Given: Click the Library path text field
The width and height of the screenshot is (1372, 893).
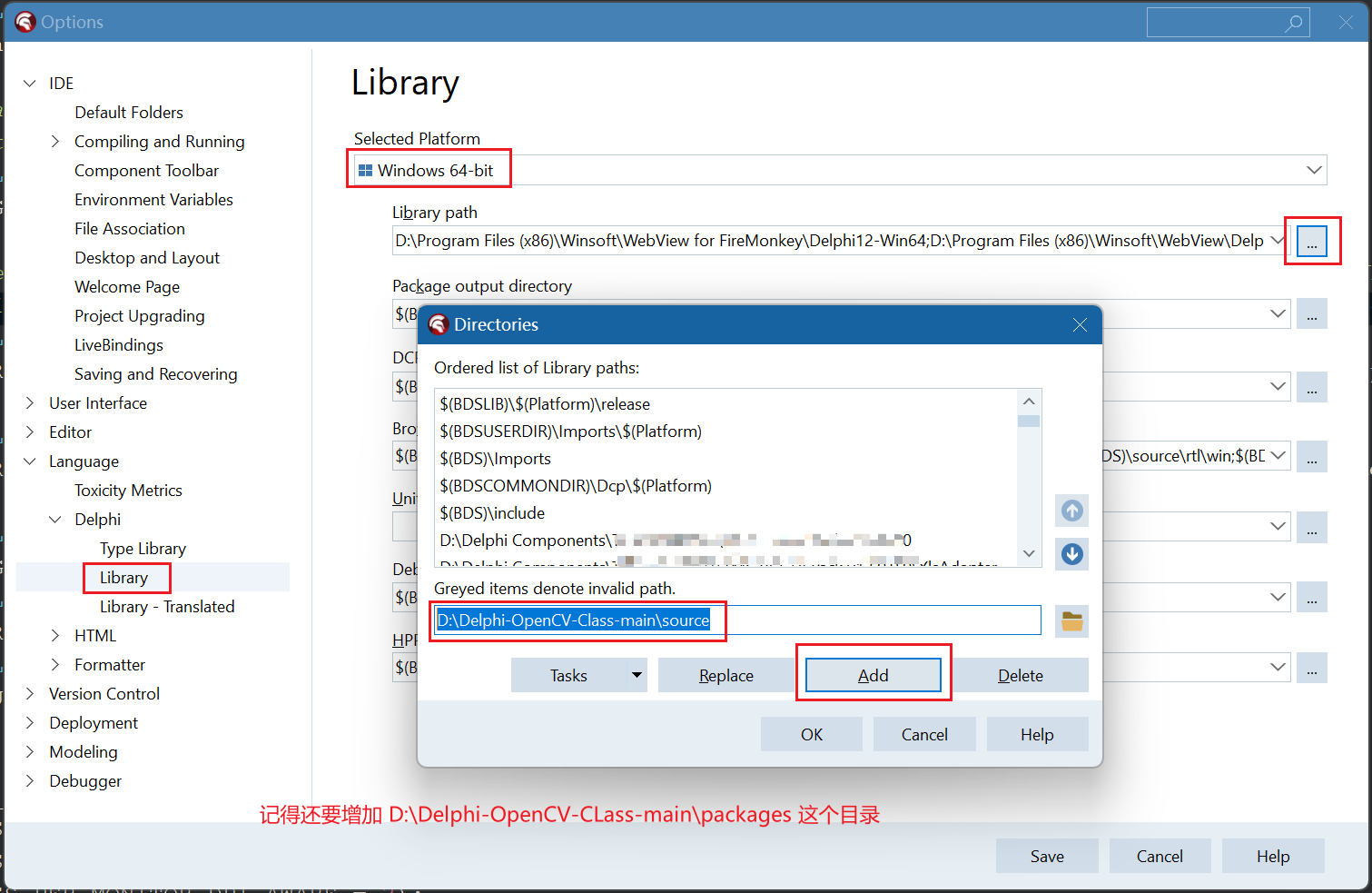Looking at the screenshot, I should (830, 241).
